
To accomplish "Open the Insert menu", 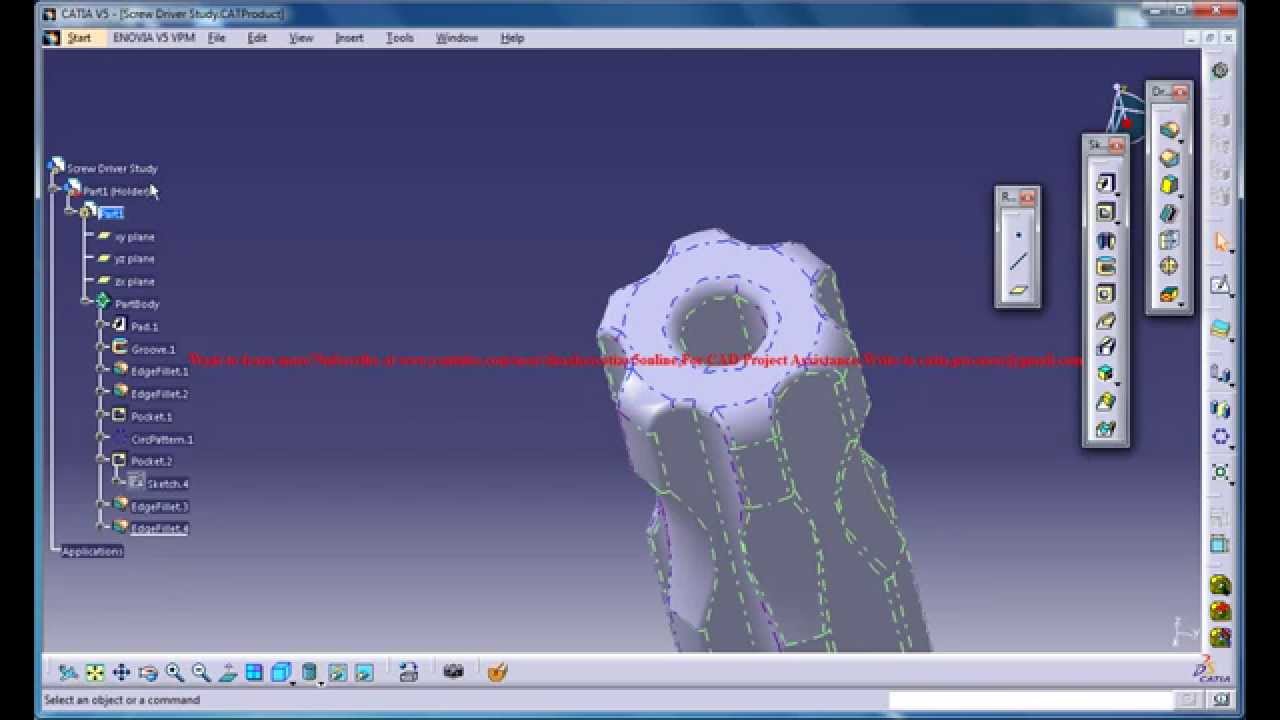I will (349, 38).
